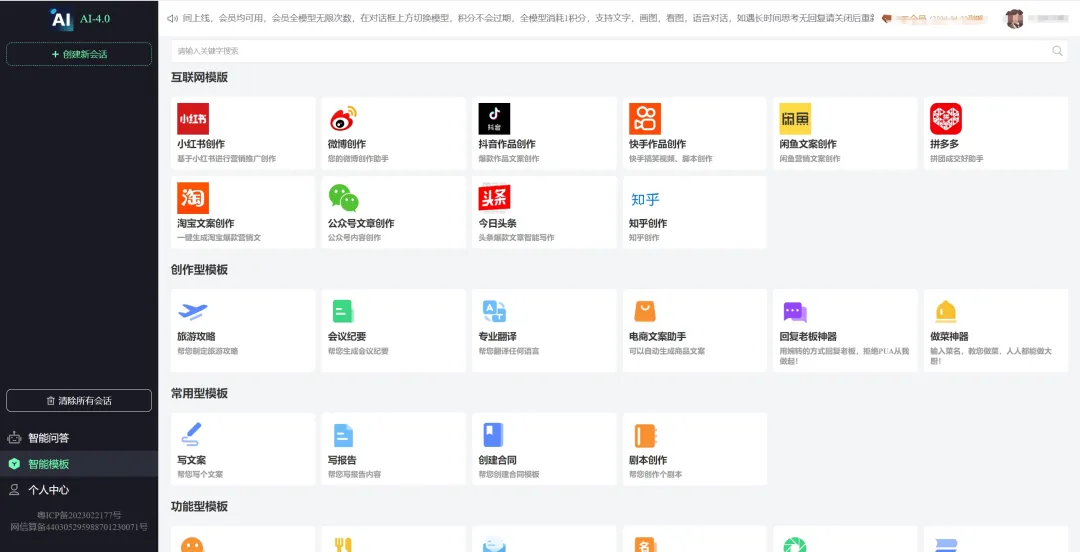Click the 写报告 card title
Image resolution: width=1080 pixels, height=552 pixels.
click(342, 460)
